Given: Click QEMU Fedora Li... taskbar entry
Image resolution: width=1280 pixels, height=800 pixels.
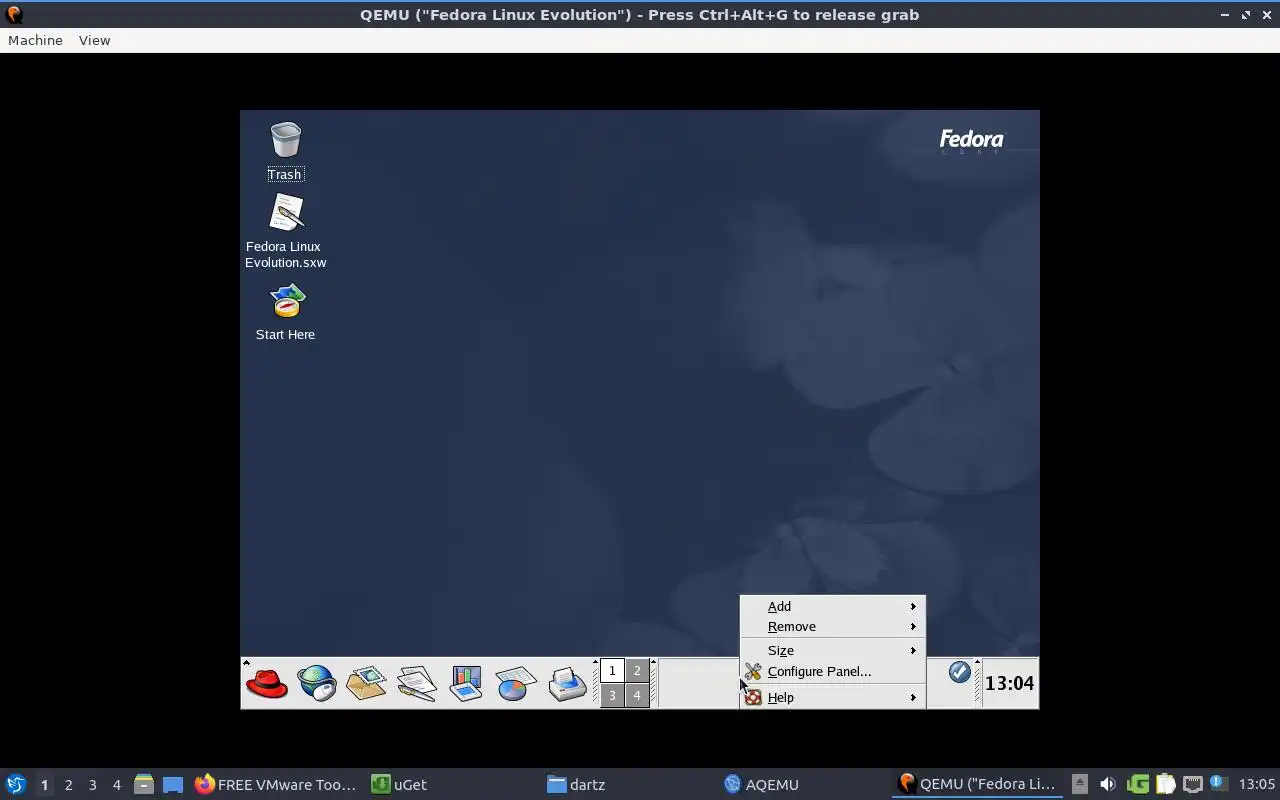Looking at the screenshot, I should point(977,784).
